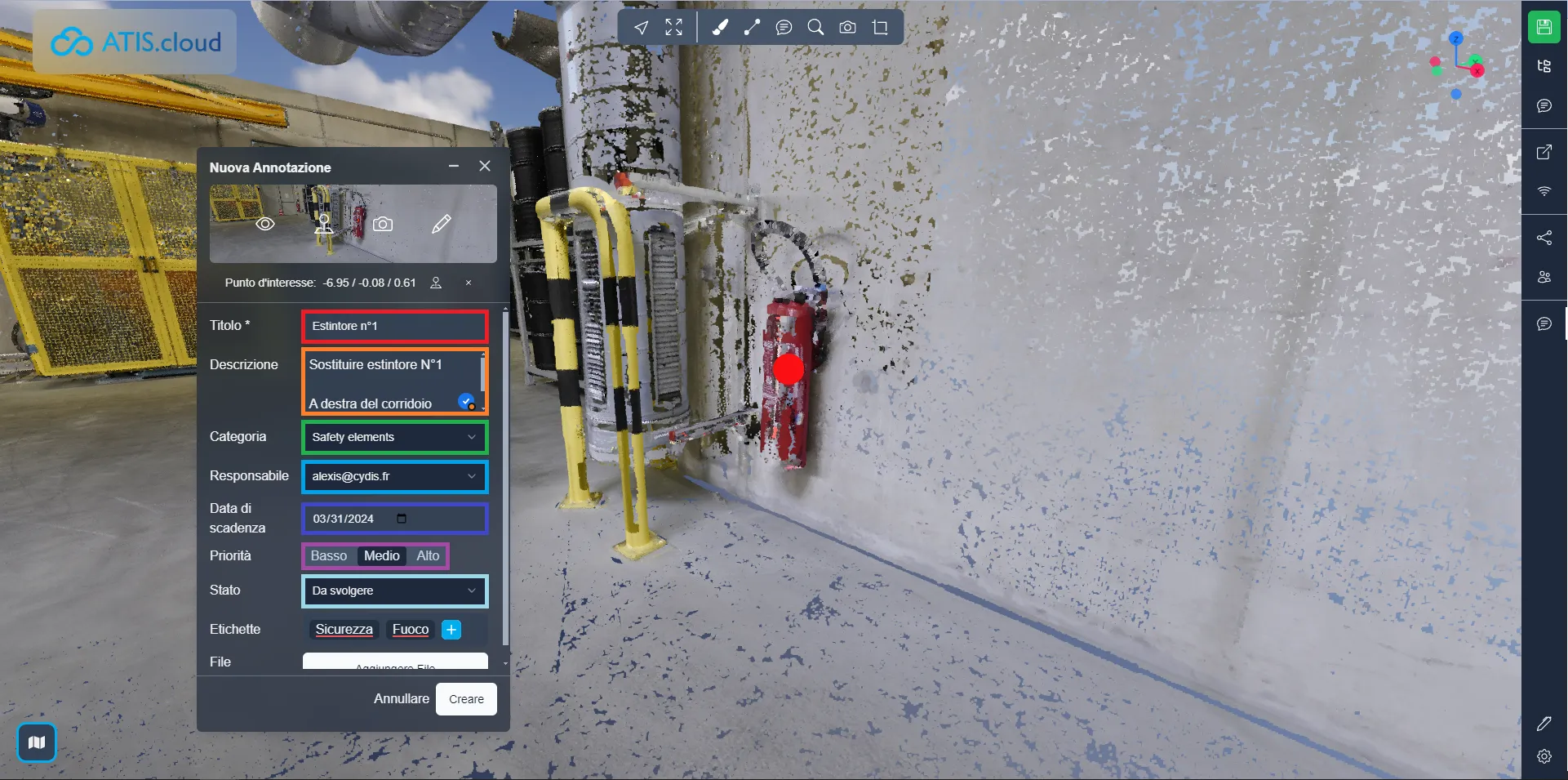Click the location pin marker icon in preview
1568x780 pixels.
(324, 224)
